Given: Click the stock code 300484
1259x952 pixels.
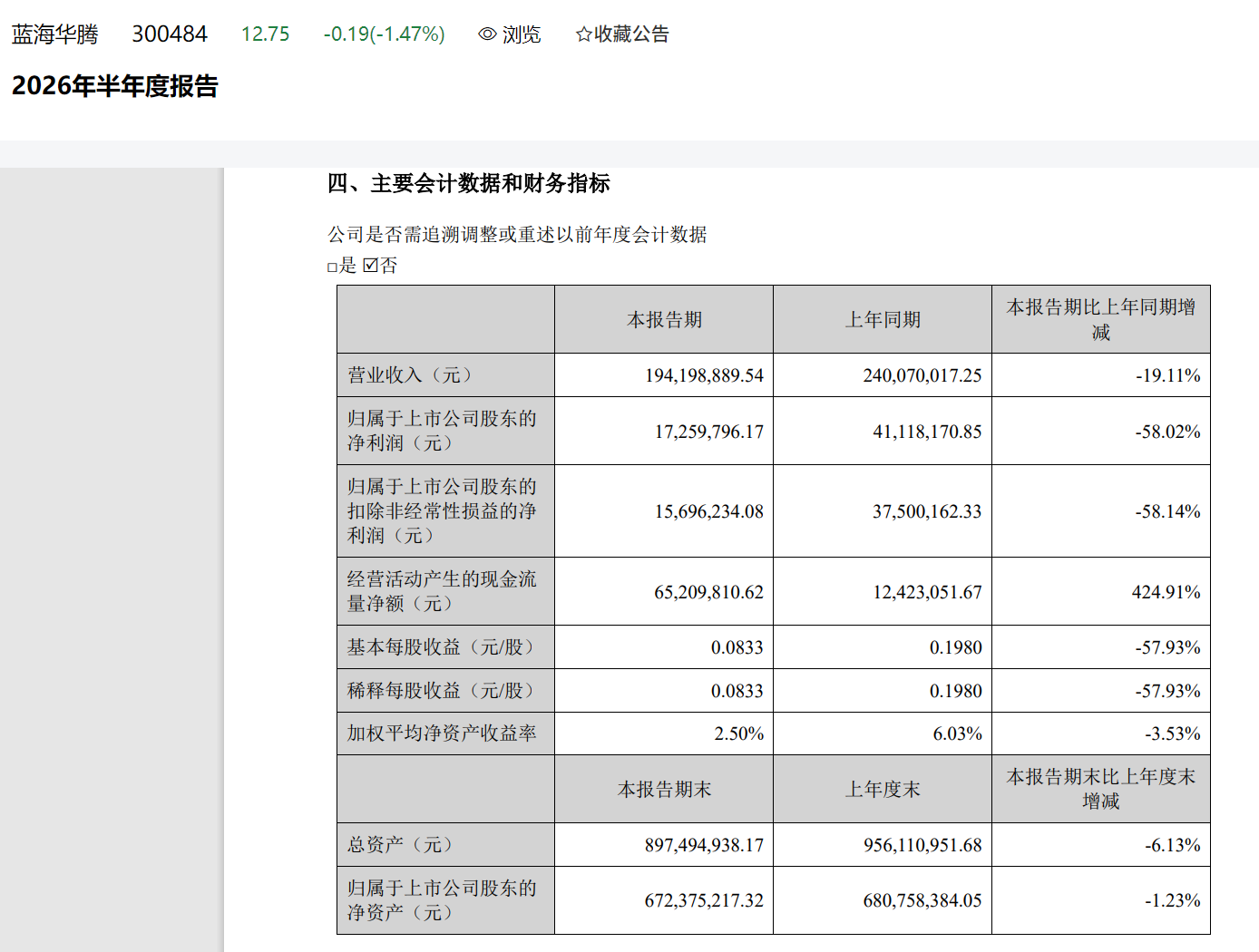Looking at the screenshot, I should point(170,34).
